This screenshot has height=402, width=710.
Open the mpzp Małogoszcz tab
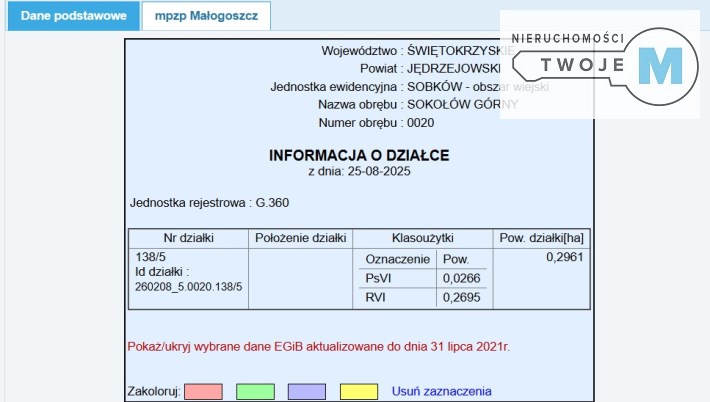tap(206, 16)
